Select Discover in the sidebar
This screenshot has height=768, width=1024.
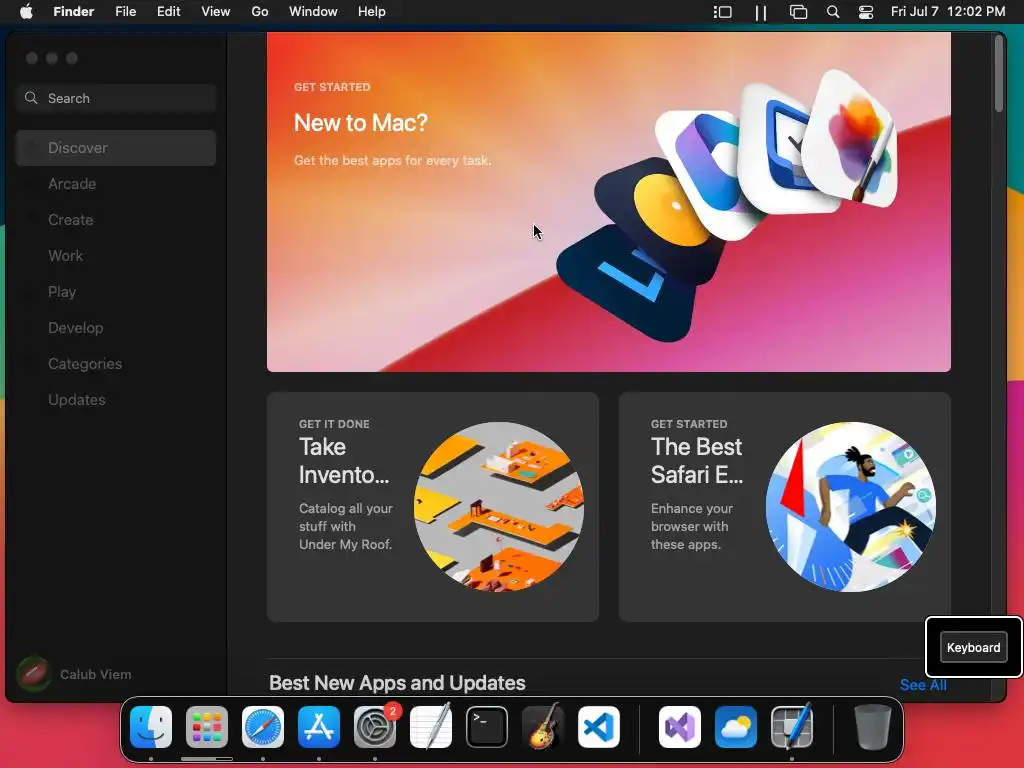(x=116, y=148)
